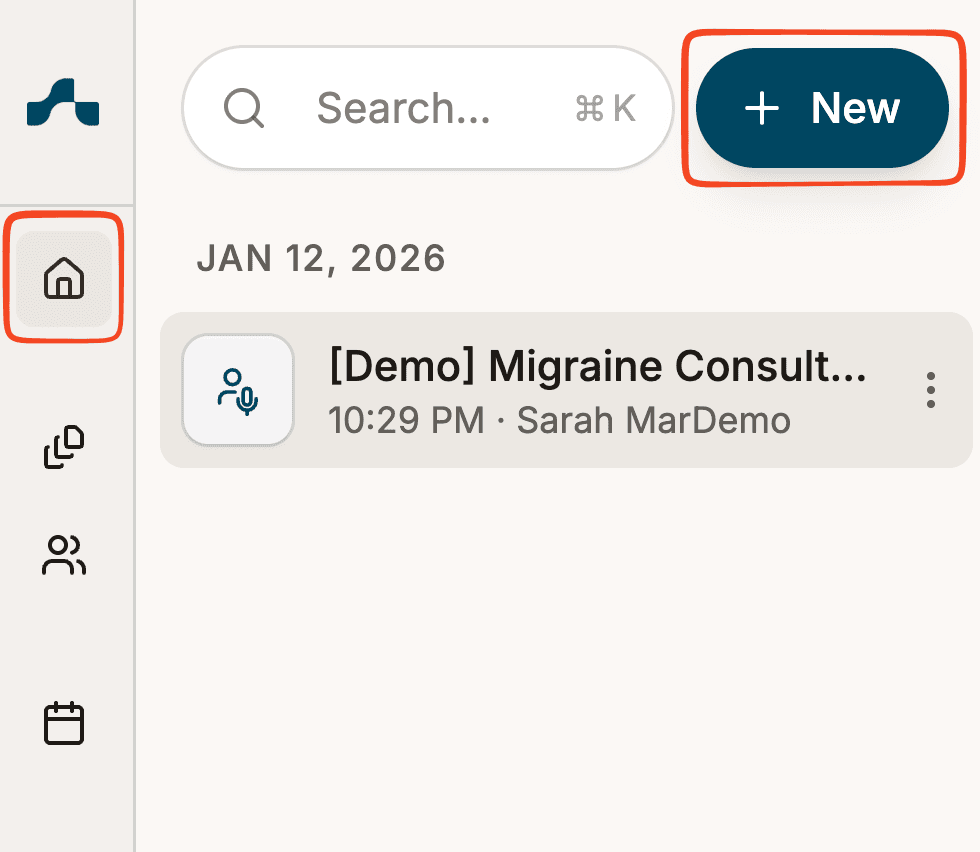Click the "Search..." placeholder text
980x852 pixels.
tap(404, 108)
